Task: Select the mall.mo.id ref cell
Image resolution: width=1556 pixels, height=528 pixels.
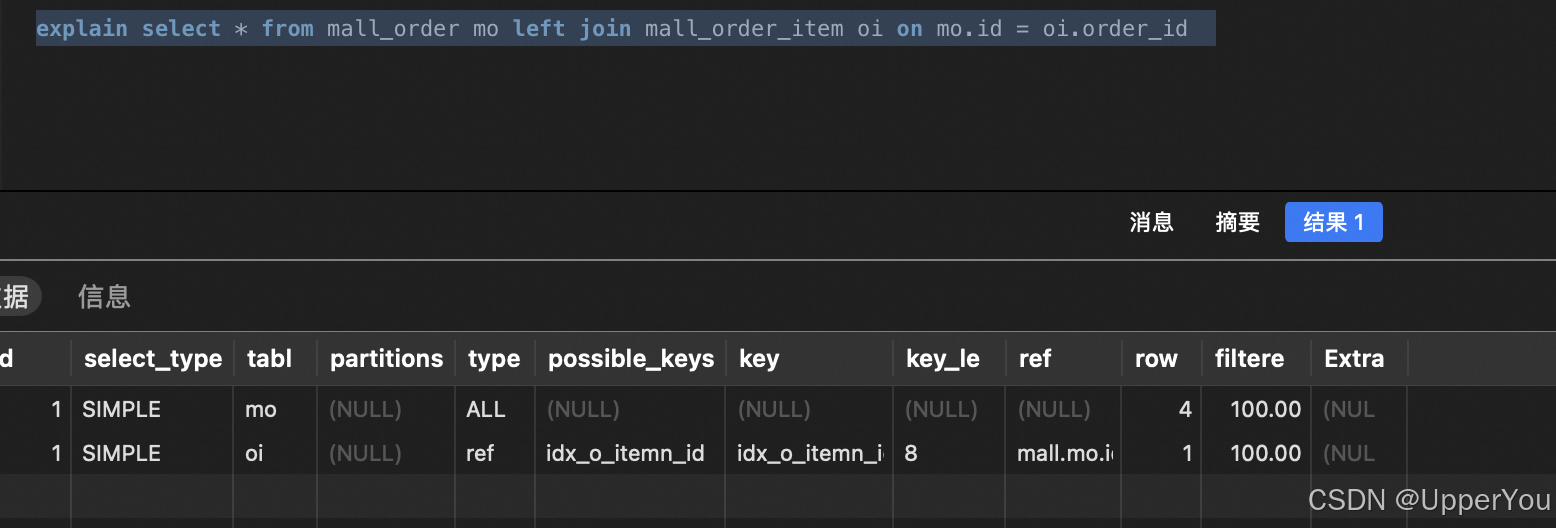Action: (x=1063, y=453)
